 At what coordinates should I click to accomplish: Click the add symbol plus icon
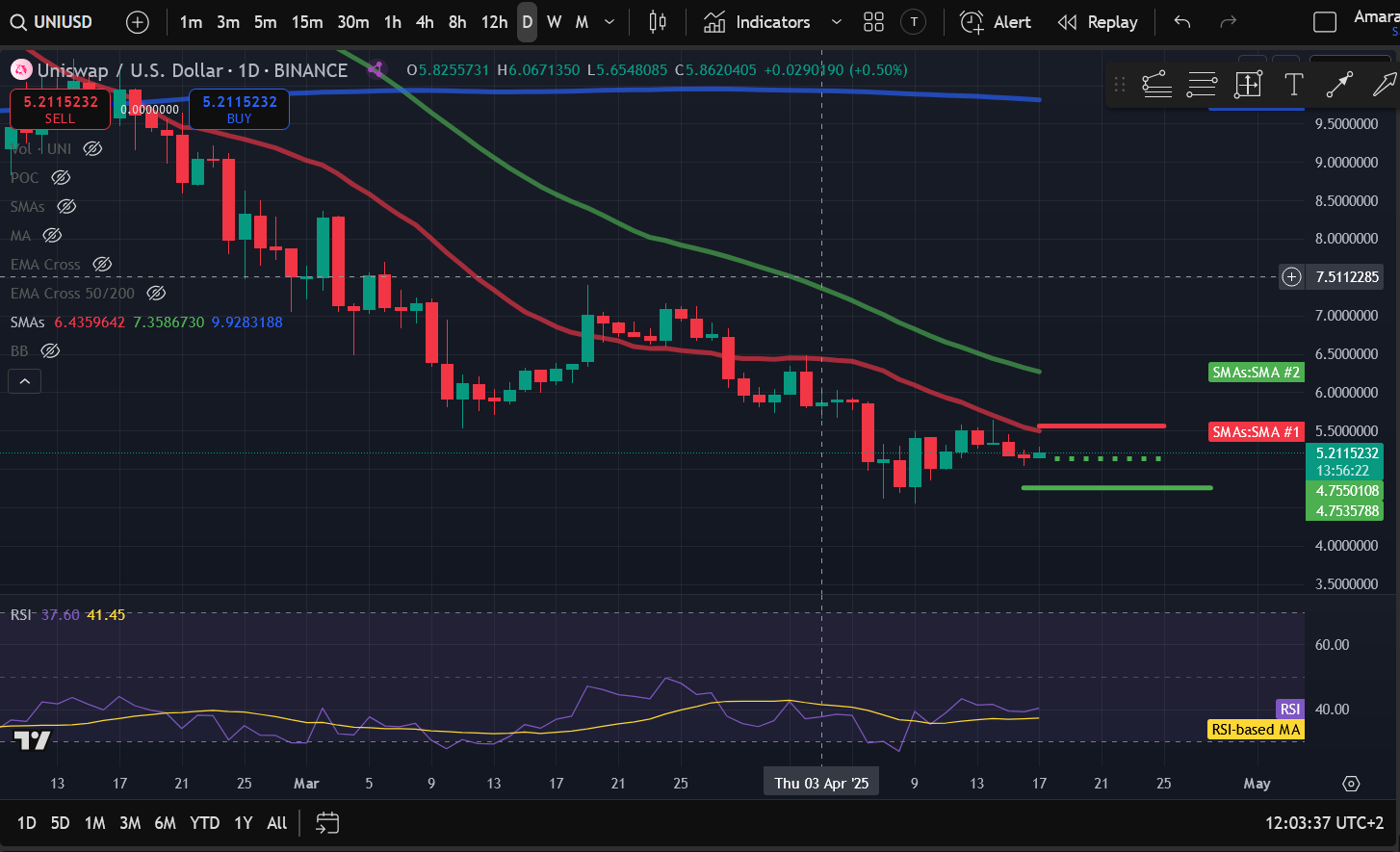click(x=138, y=22)
